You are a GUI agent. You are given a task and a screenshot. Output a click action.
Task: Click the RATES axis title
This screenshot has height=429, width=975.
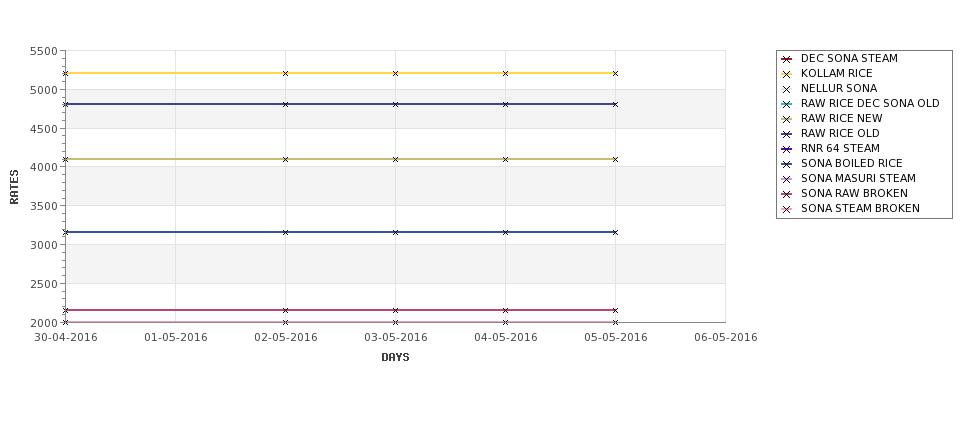[14, 187]
